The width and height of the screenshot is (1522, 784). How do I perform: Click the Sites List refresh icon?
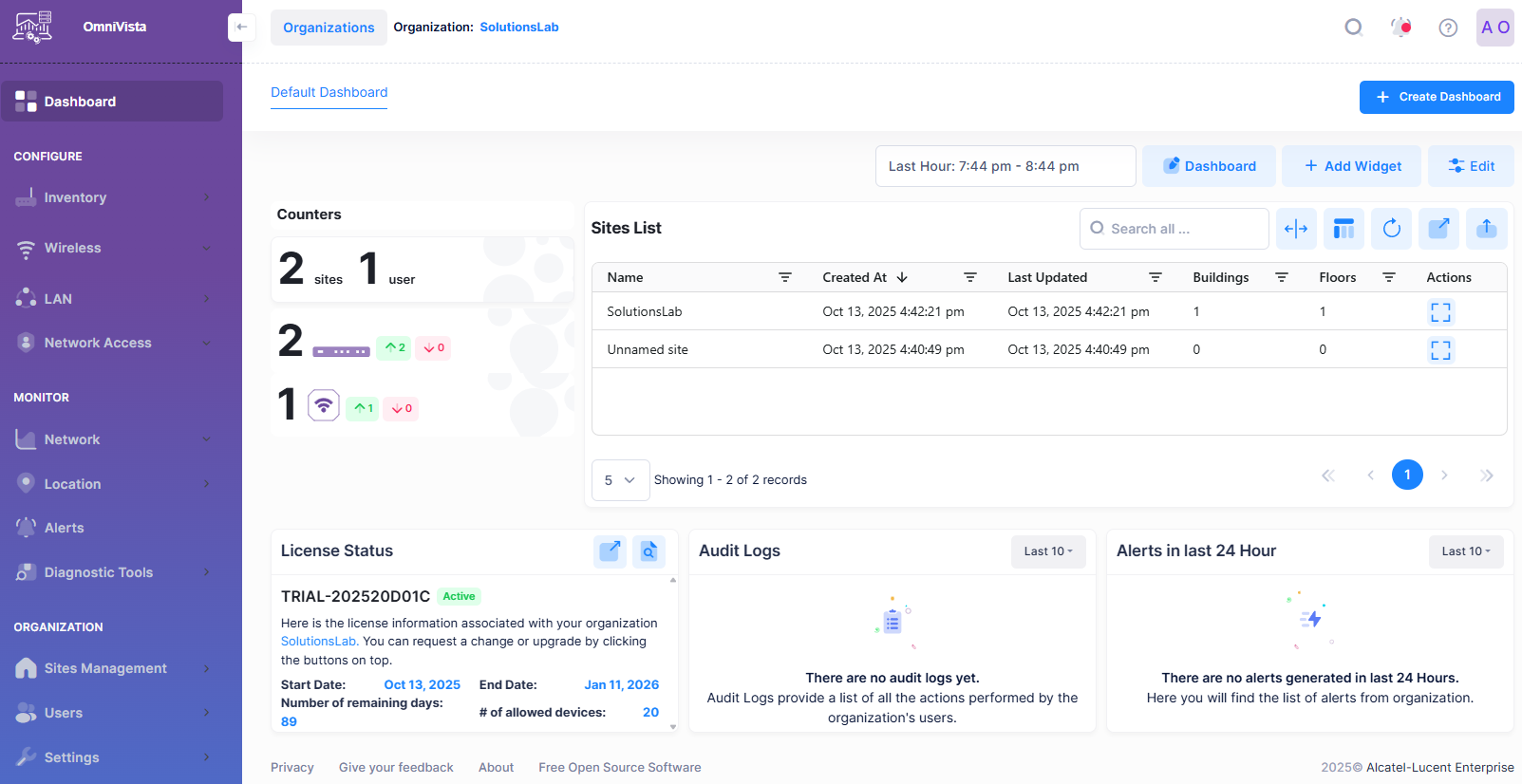pos(1391,229)
